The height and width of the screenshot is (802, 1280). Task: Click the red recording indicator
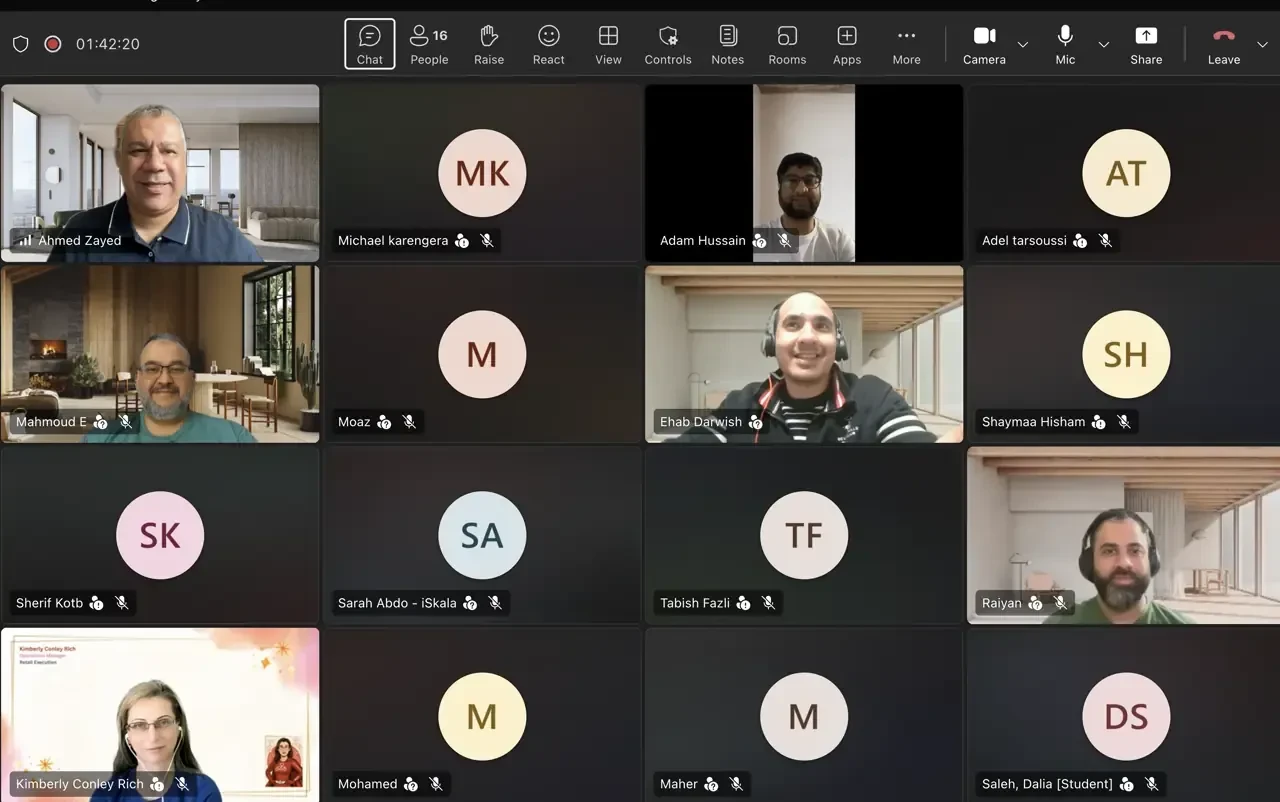(x=53, y=44)
